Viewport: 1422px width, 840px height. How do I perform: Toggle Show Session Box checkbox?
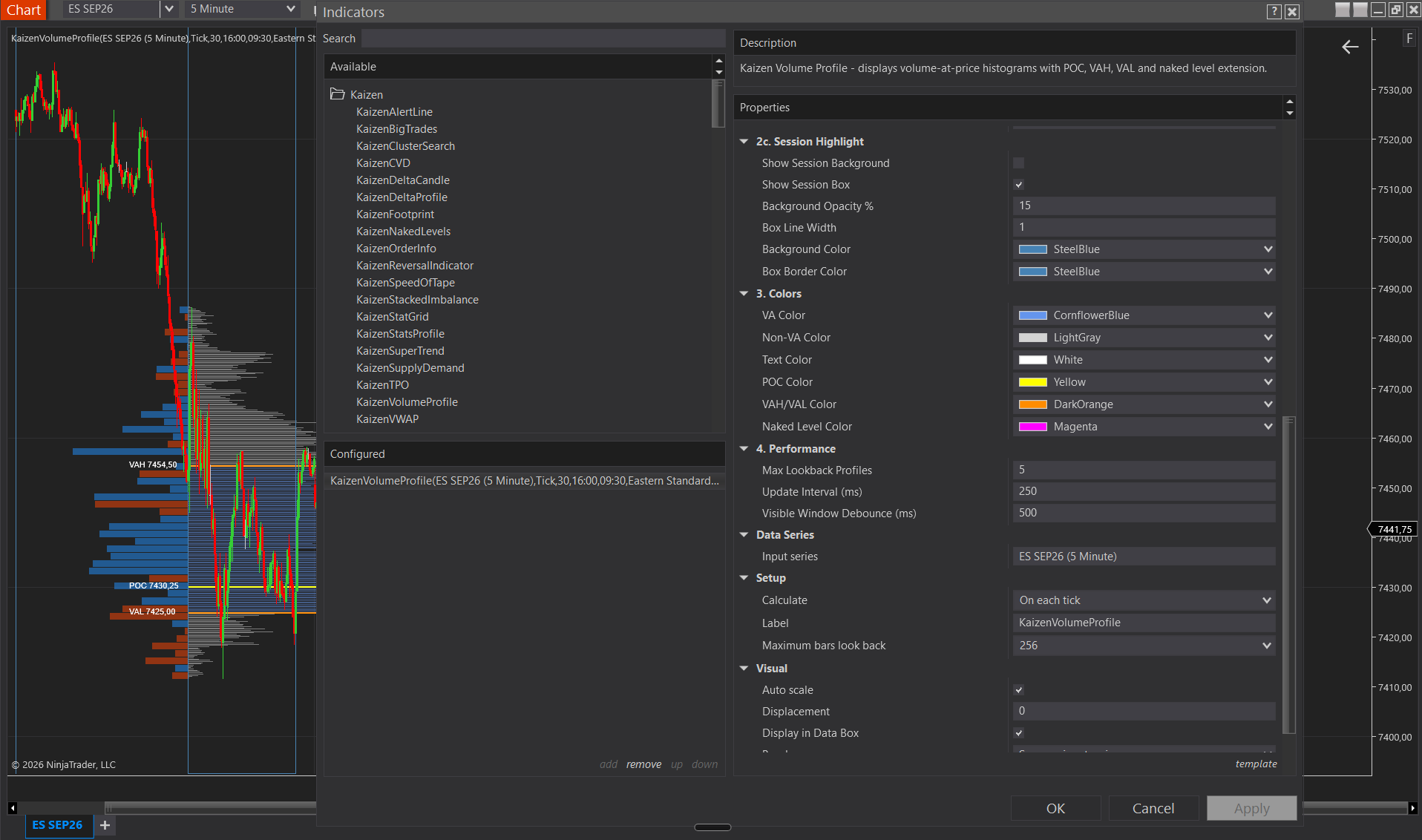point(1019,185)
